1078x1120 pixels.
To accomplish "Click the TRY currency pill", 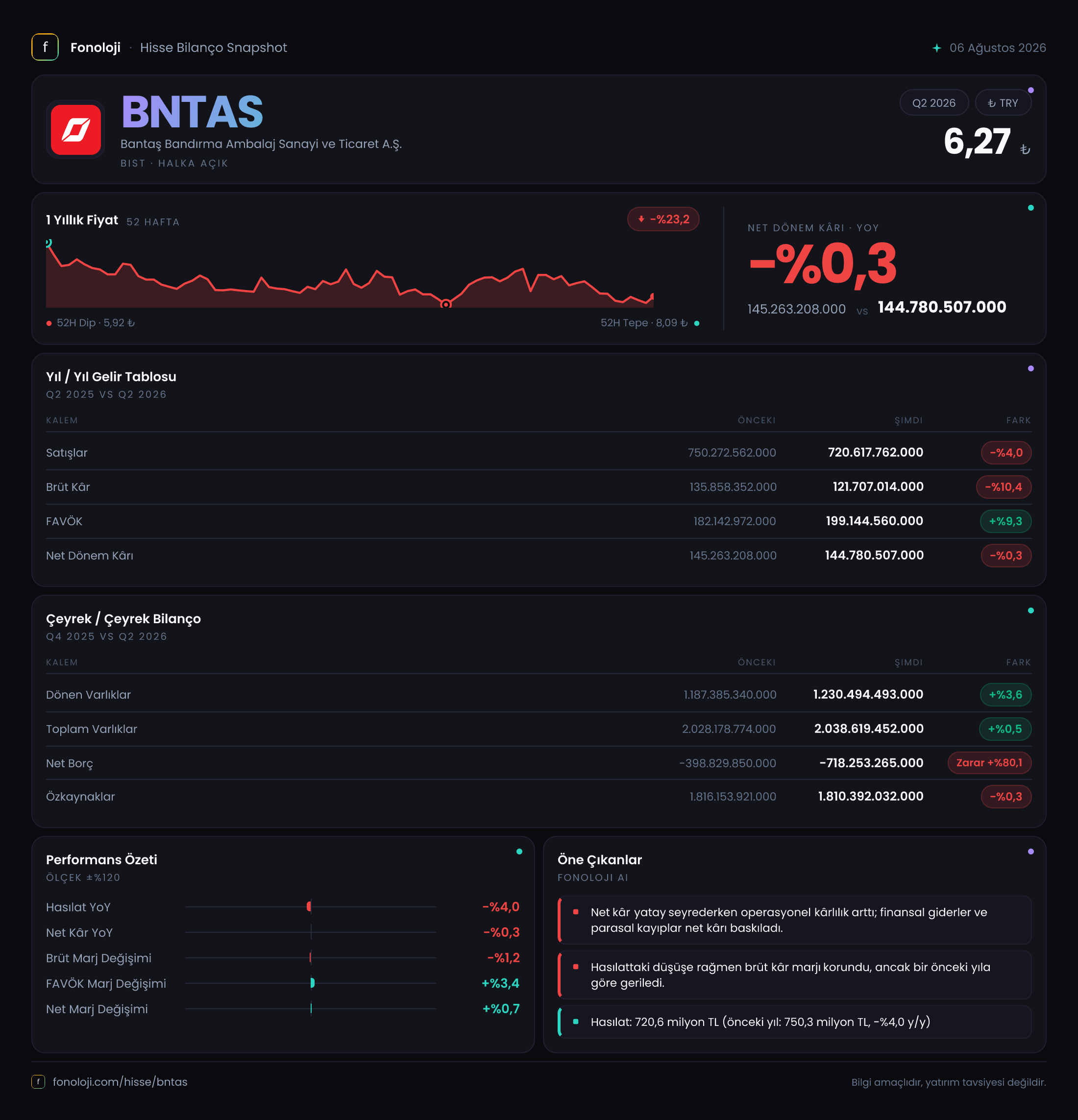I will click(1003, 103).
